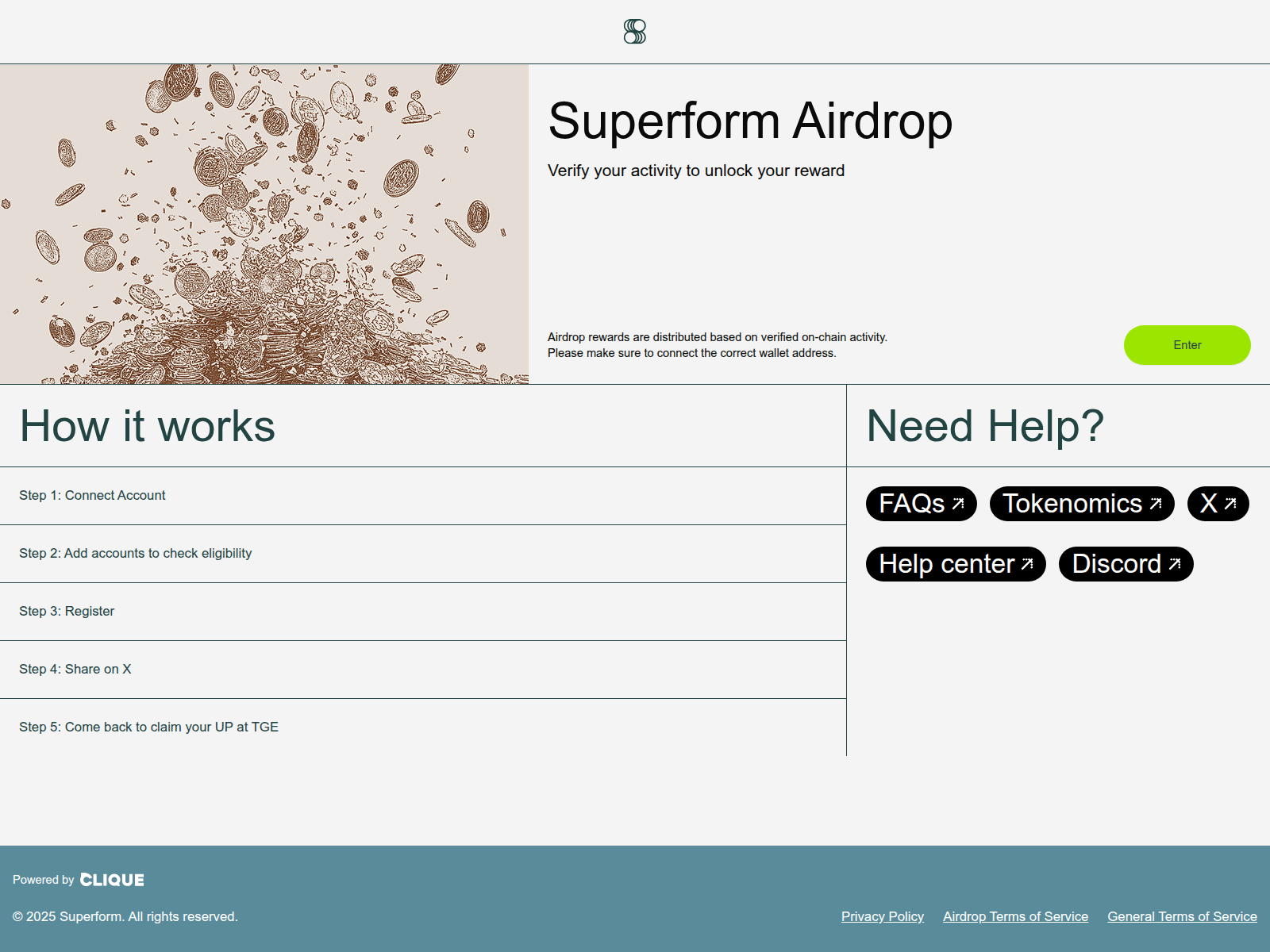Open the Airdrop Terms of Service link
The image size is (1270, 952).
(1015, 916)
